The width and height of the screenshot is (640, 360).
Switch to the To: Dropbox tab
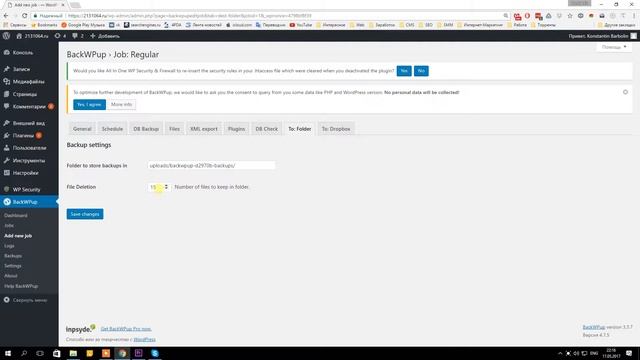pos(336,129)
